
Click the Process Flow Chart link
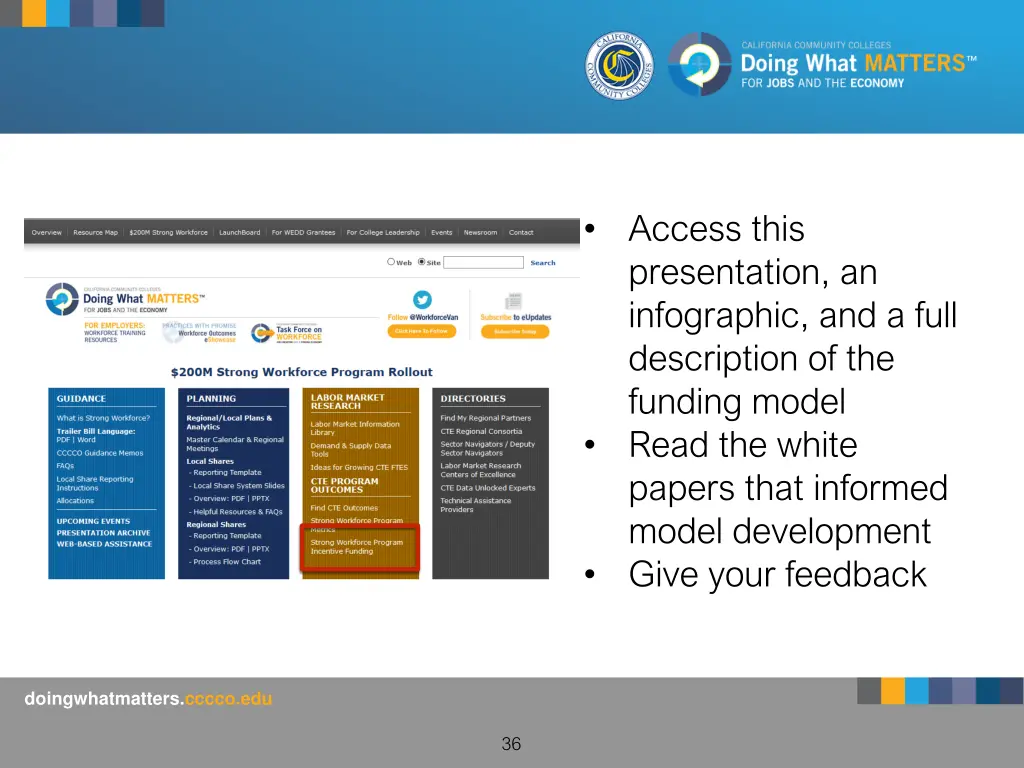point(227,562)
